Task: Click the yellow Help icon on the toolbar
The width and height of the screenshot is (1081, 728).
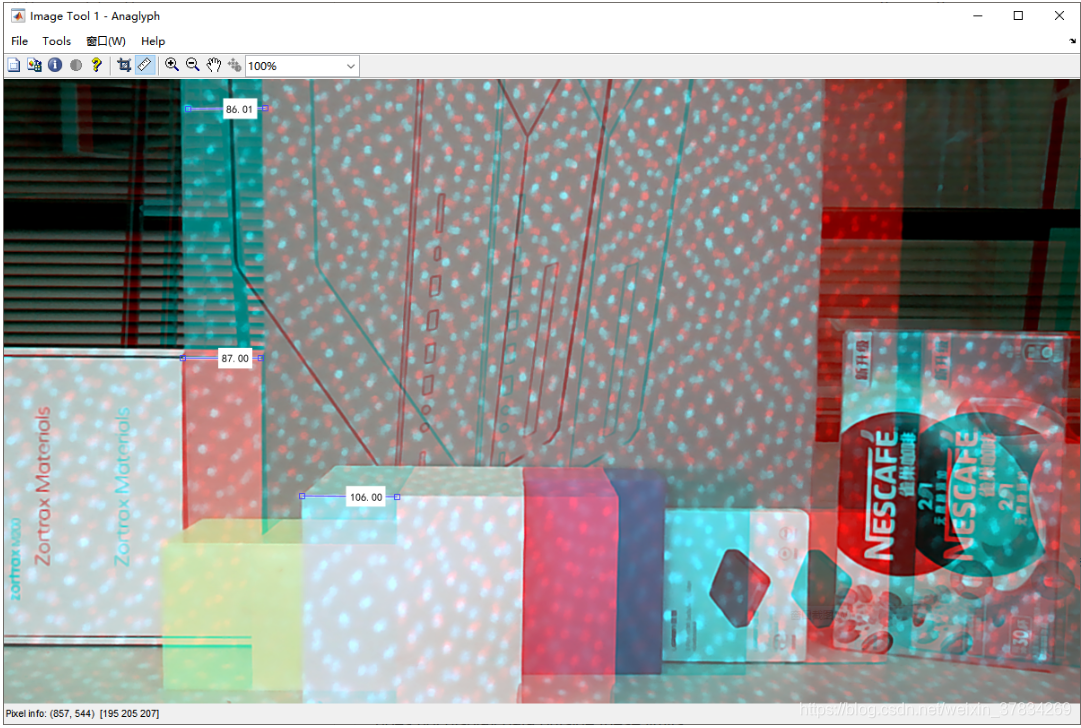Action: [x=96, y=65]
